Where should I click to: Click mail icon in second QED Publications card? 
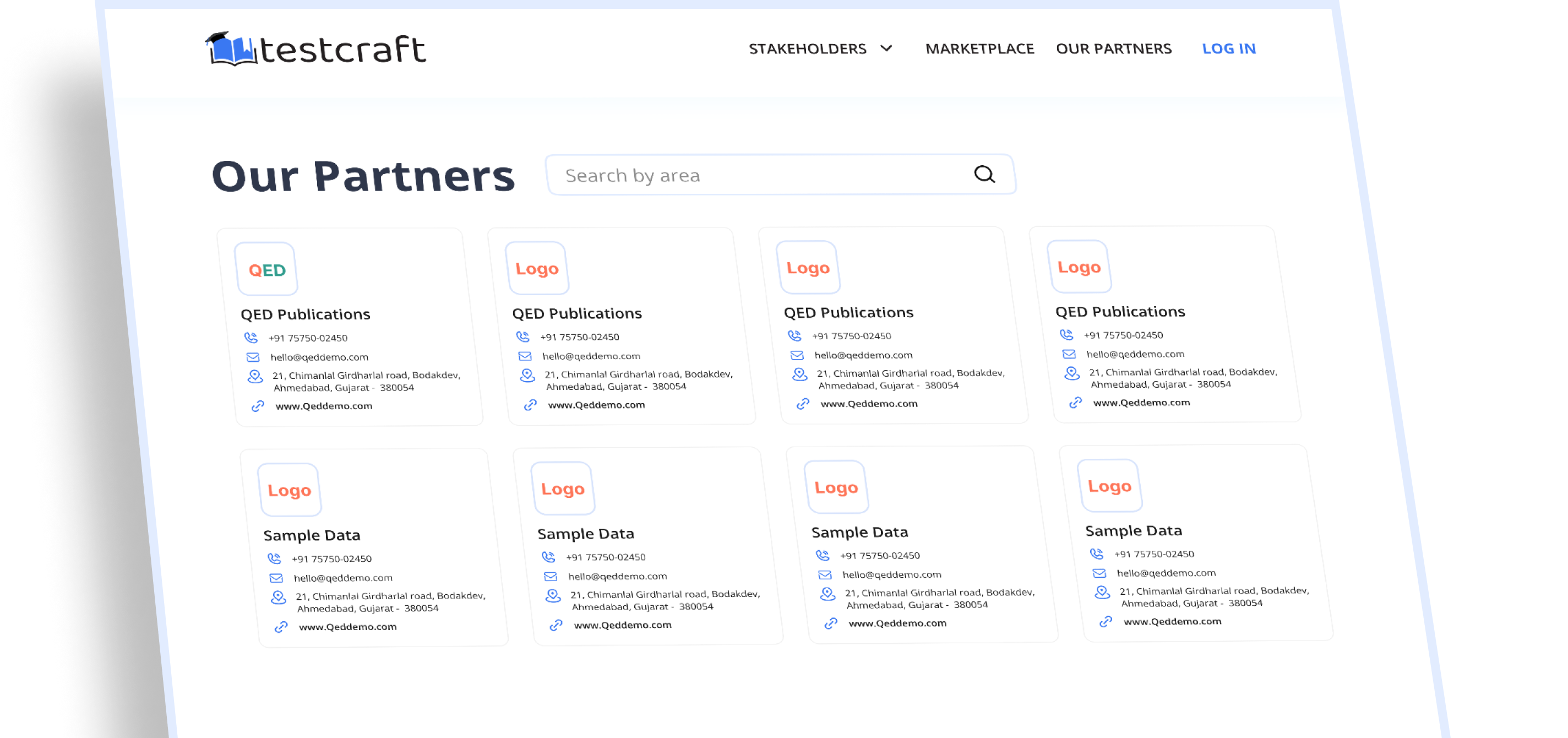click(x=525, y=356)
